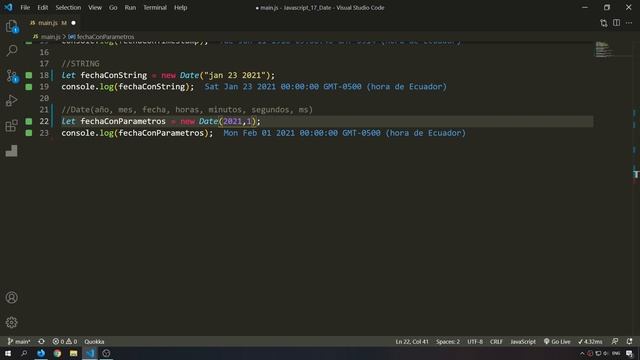Open the Selection menu
640x360 pixels.
tap(68, 7)
